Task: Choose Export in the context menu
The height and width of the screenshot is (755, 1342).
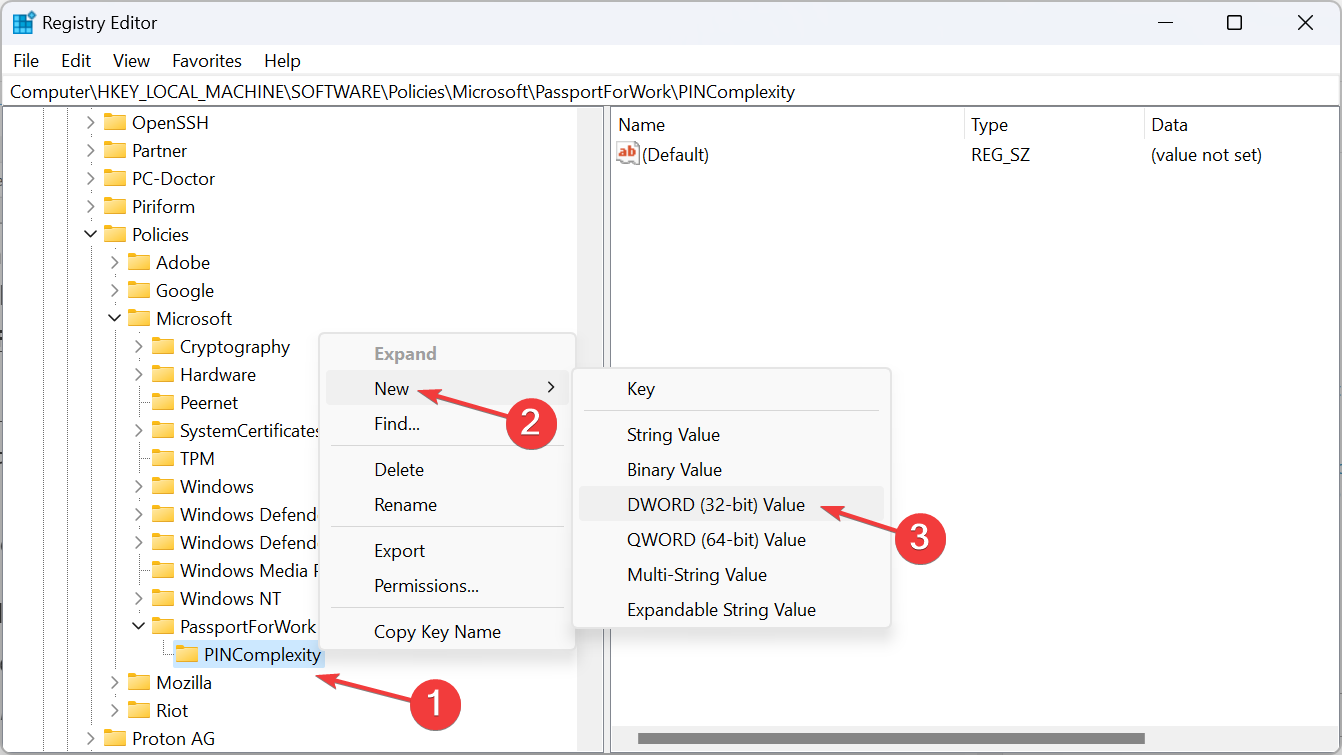Action: tap(447, 551)
